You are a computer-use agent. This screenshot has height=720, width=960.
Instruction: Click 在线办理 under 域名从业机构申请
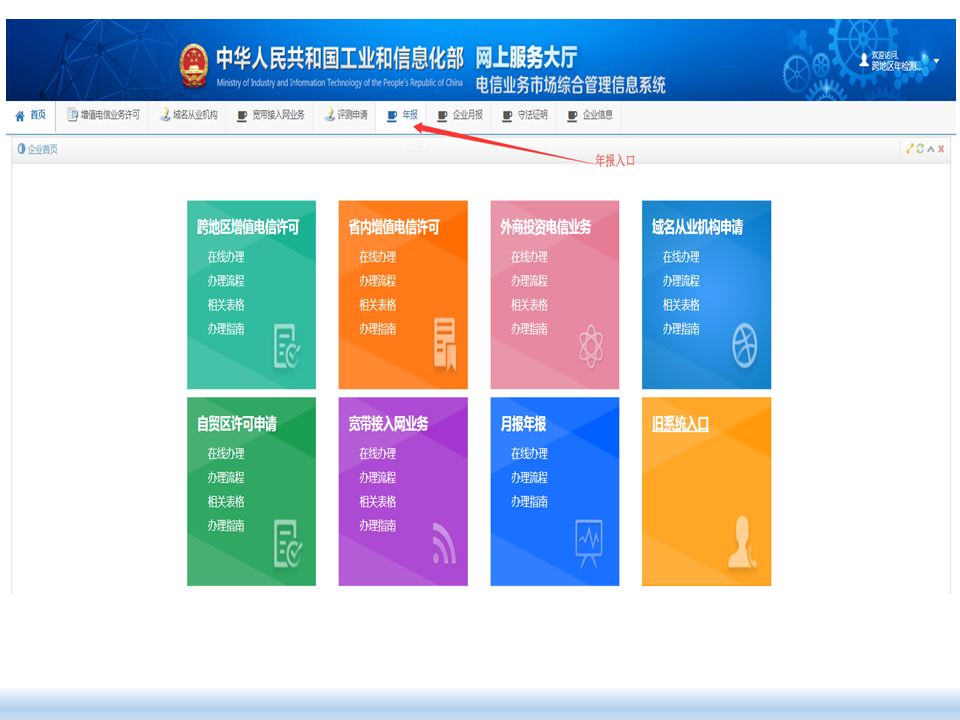click(681, 257)
